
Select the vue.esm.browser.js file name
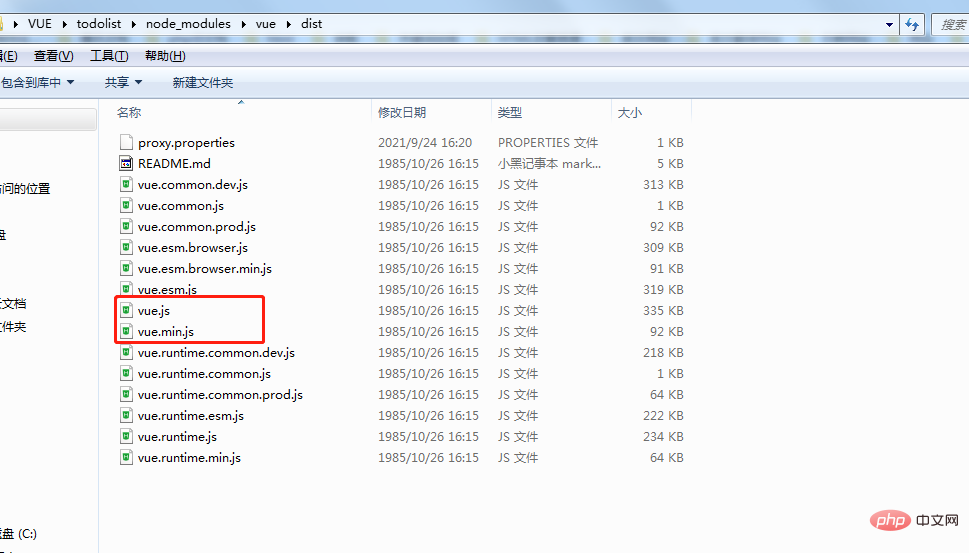193,248
